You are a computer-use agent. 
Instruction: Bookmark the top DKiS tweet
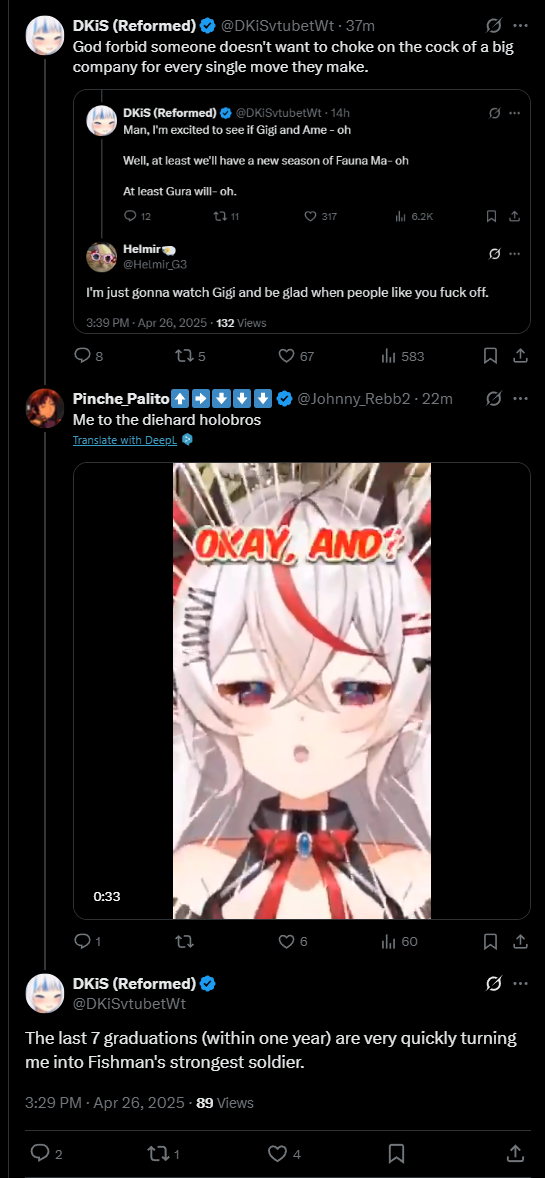(x=490, y=356)
